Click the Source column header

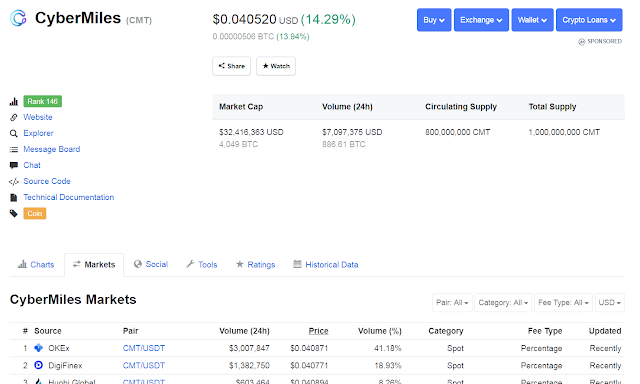(48, 331)
